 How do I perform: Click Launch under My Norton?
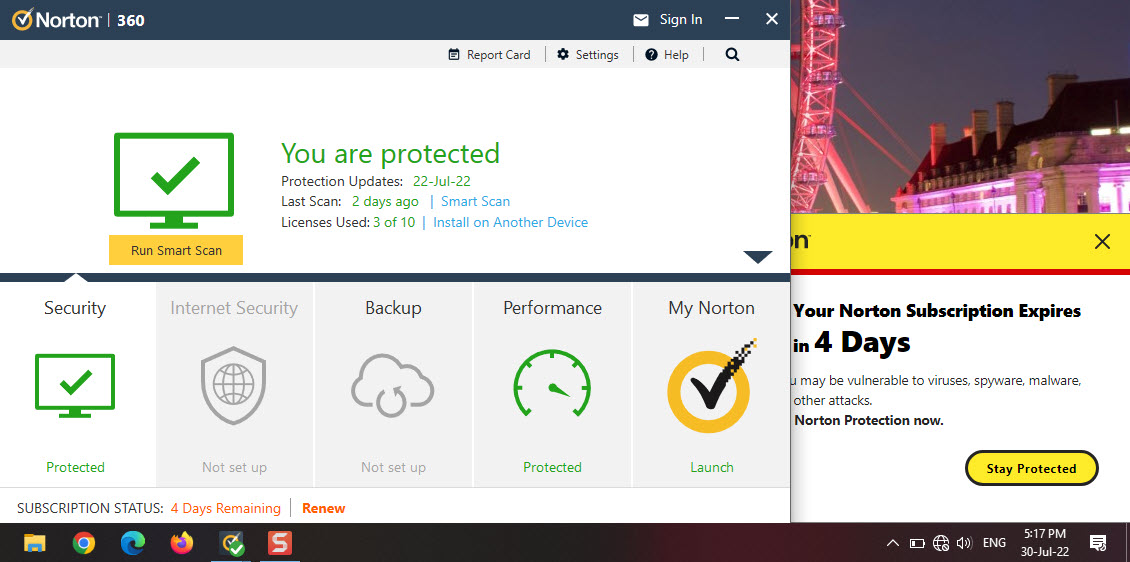pos(711,468)
